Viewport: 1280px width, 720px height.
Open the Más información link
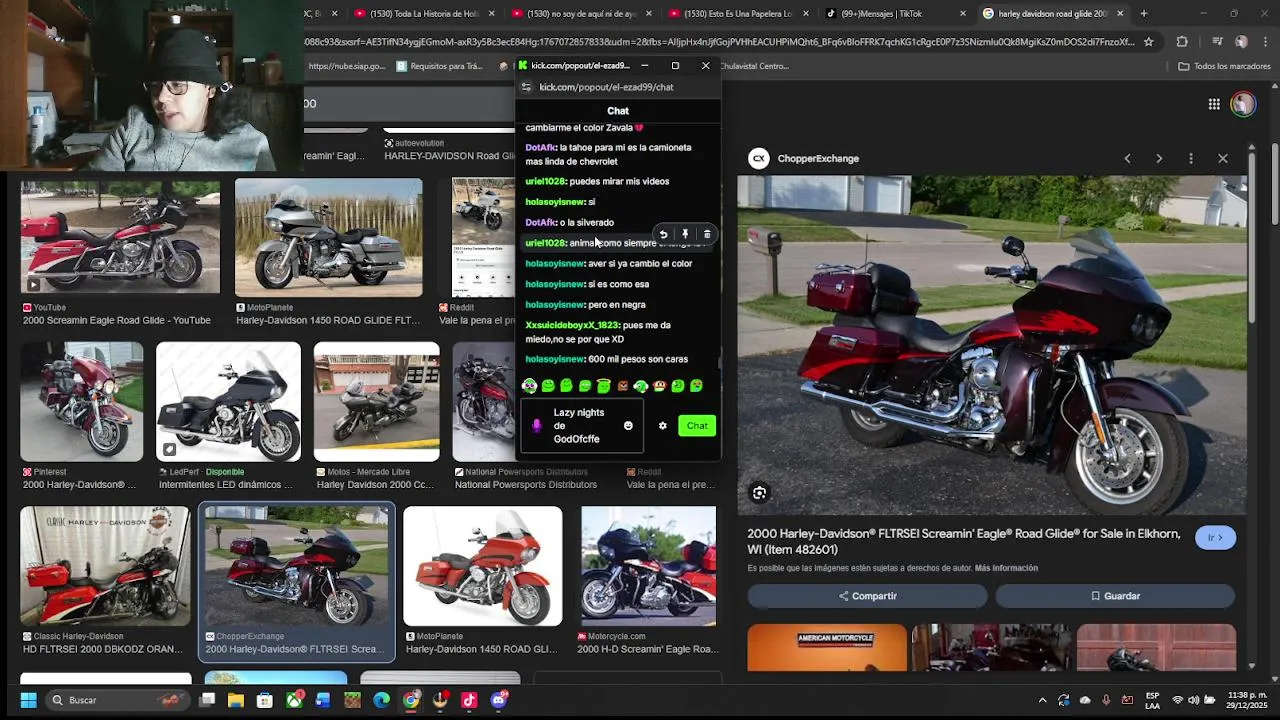1006,568
